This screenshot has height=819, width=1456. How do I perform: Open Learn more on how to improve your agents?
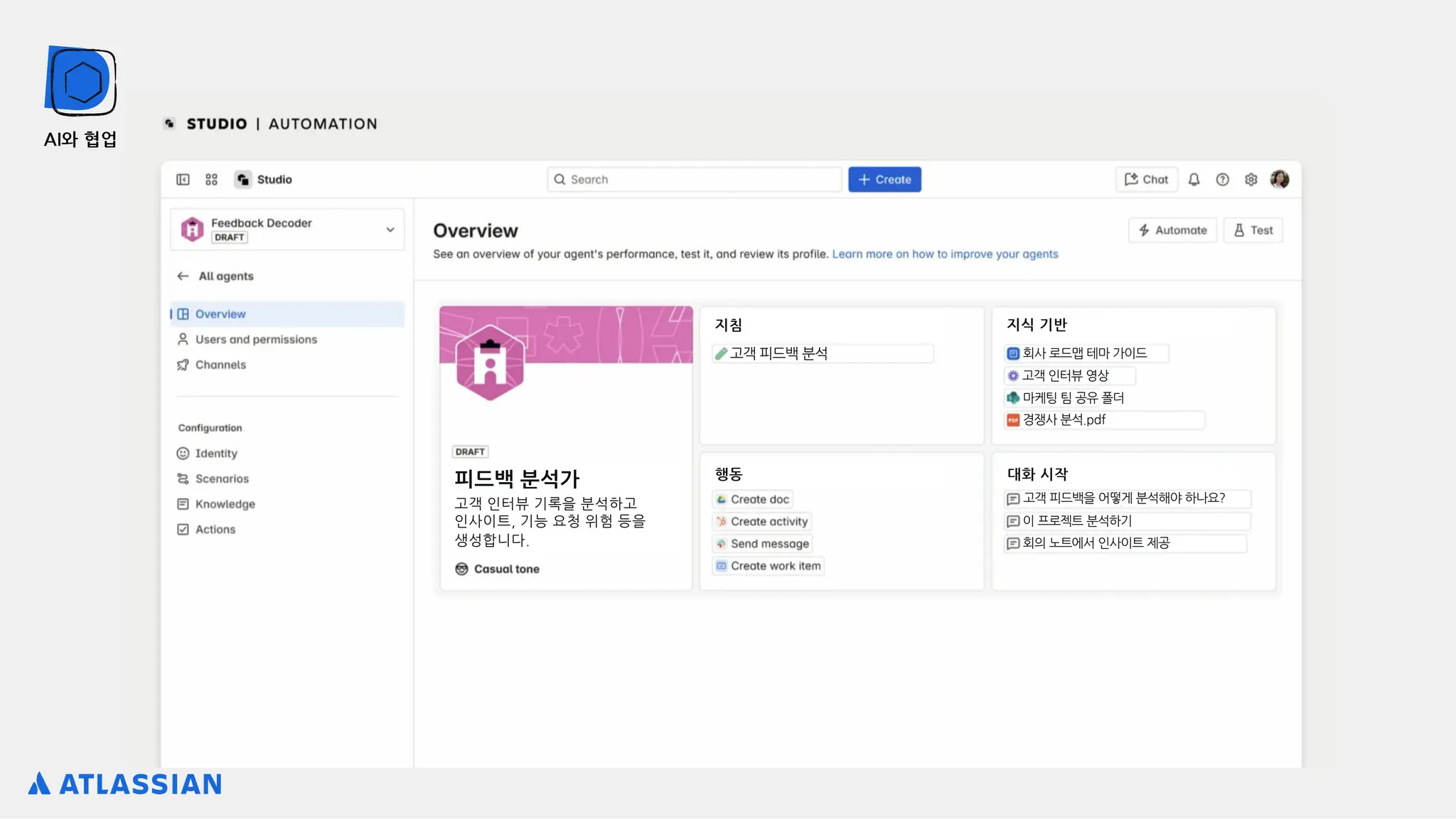(x=945, y=255)
